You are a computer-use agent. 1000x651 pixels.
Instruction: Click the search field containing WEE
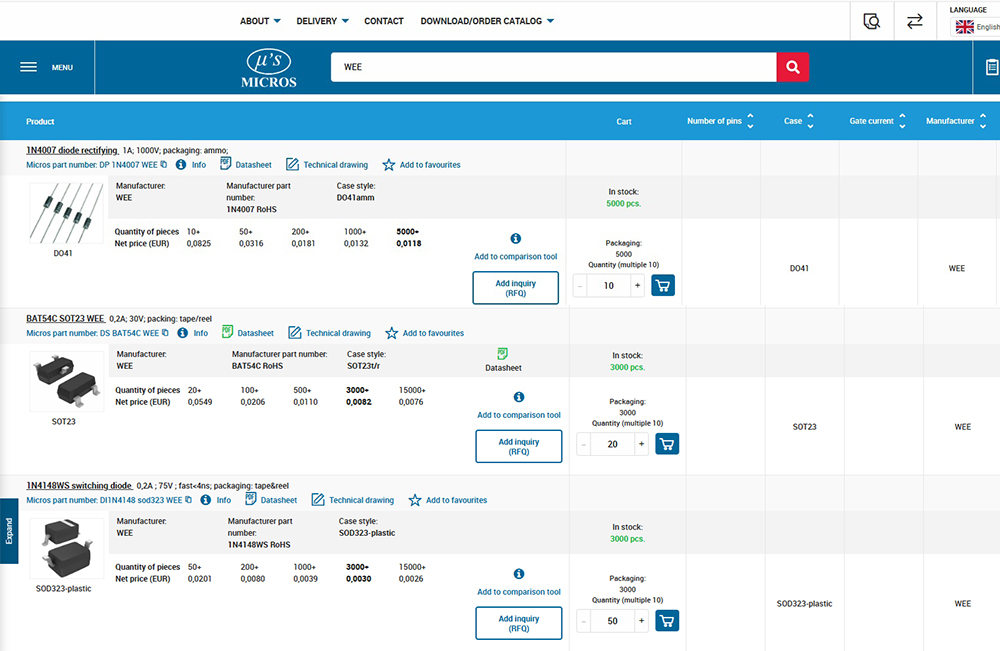point(553,67)
